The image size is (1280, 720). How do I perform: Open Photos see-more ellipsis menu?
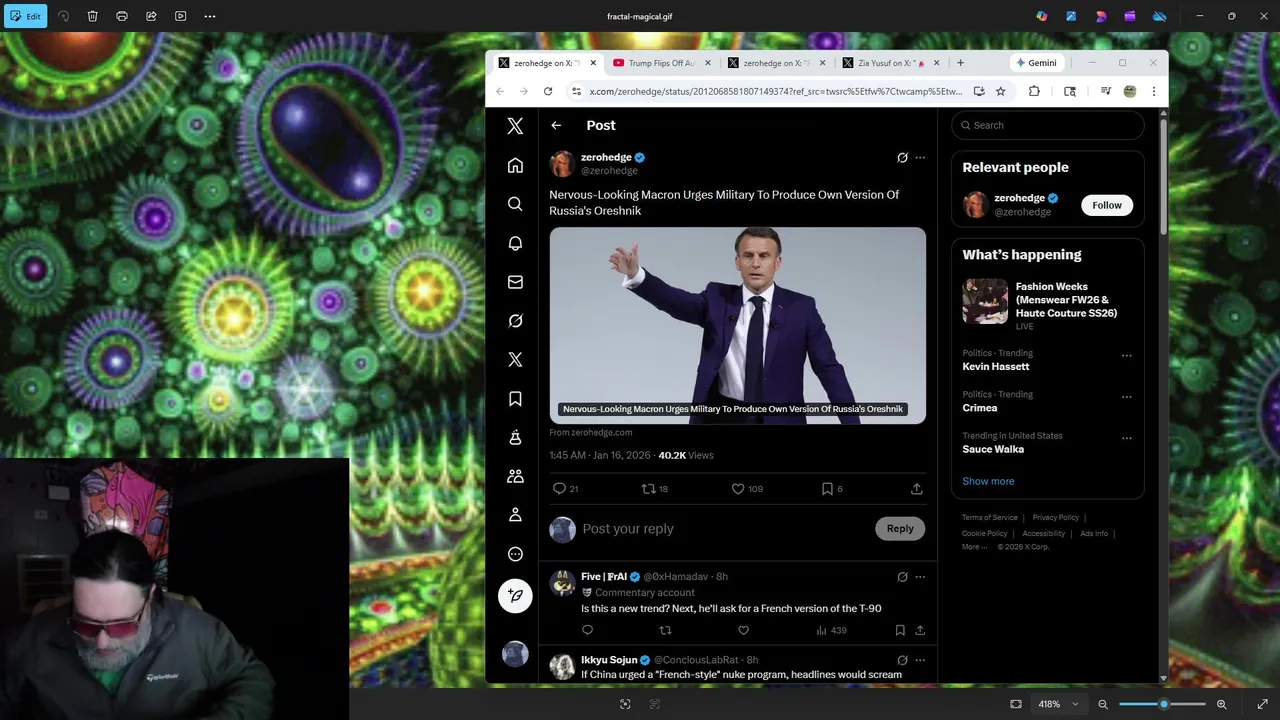point(210,16)
